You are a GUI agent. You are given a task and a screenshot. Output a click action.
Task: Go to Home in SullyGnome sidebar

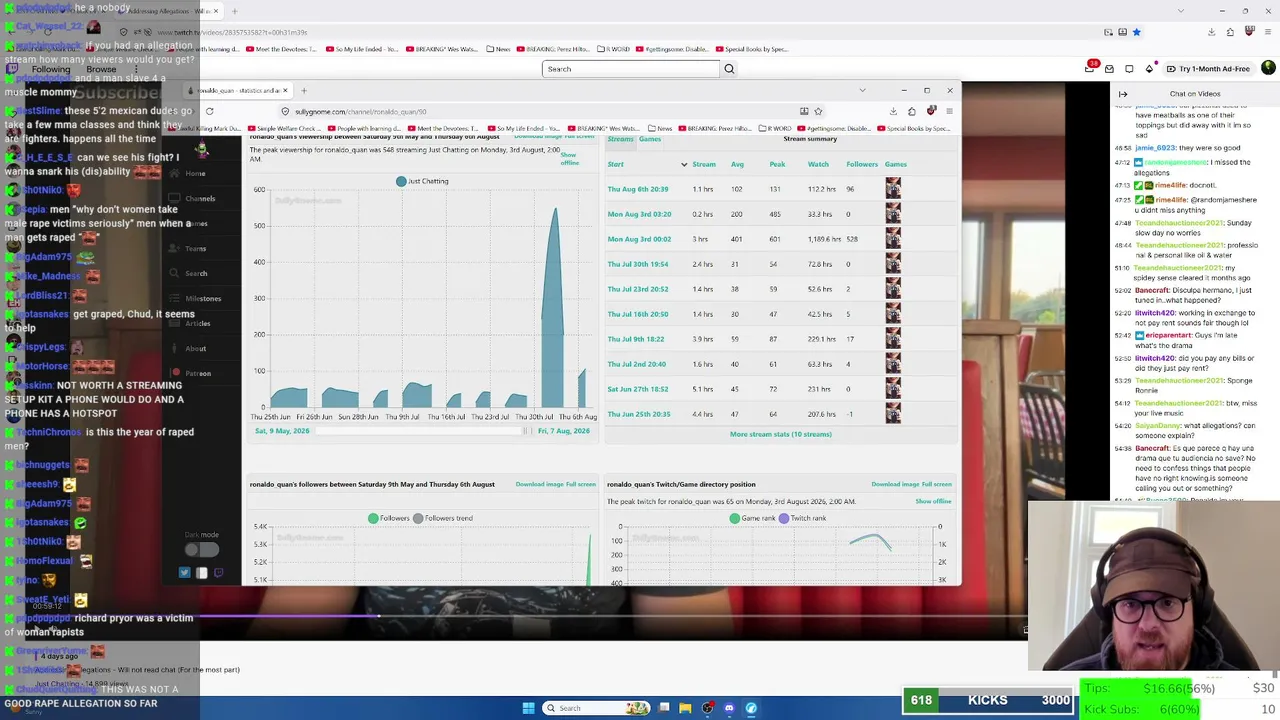click(195, 174)
